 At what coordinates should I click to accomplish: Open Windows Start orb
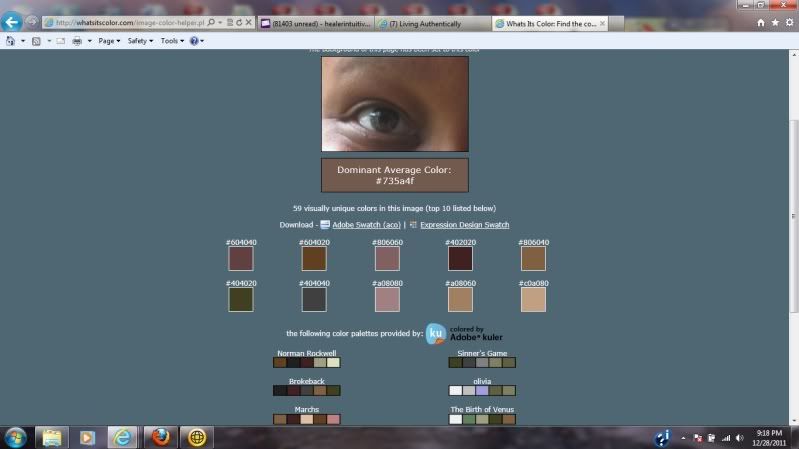pos(15,438)
